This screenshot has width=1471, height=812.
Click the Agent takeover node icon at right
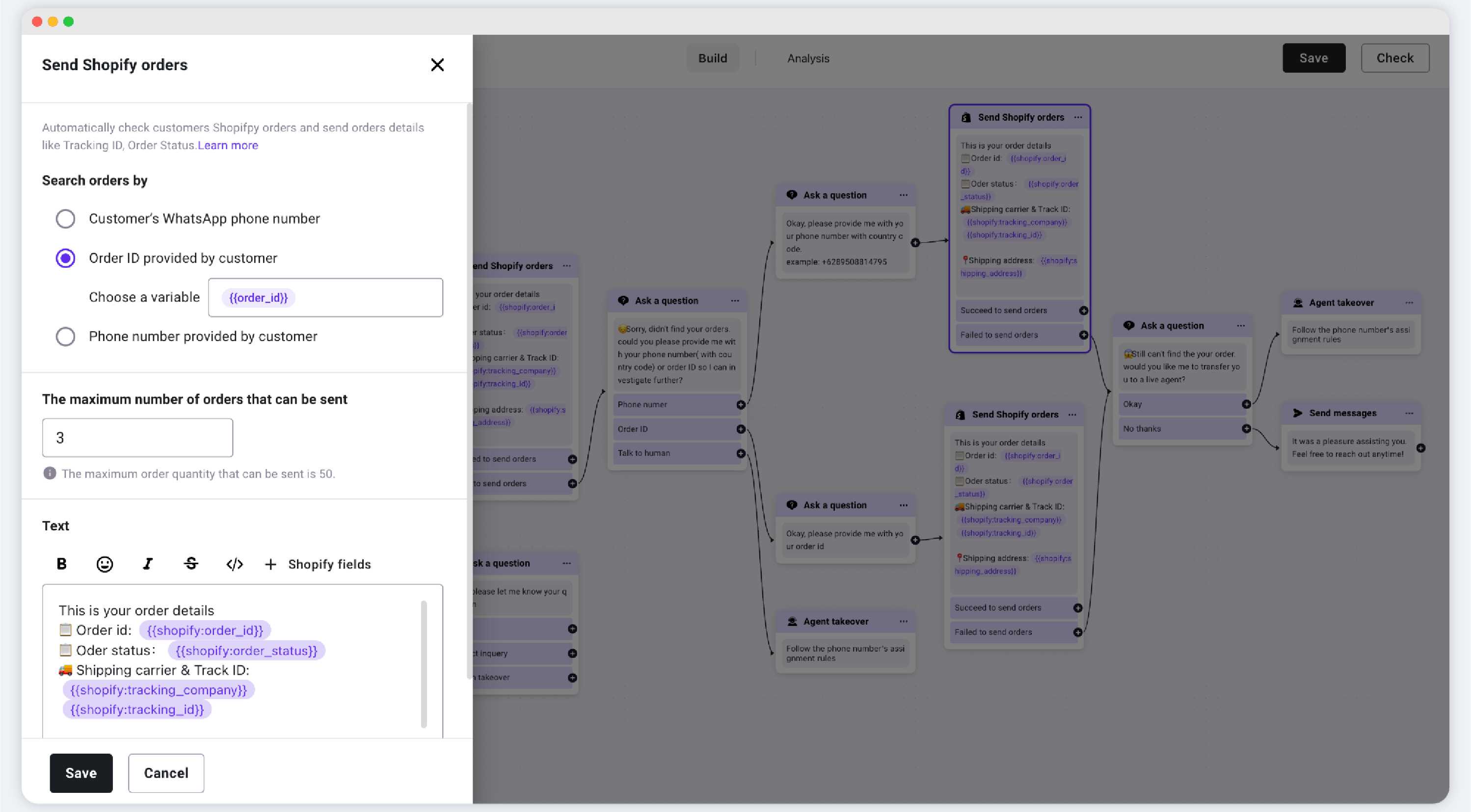(x=1297, y=303)
